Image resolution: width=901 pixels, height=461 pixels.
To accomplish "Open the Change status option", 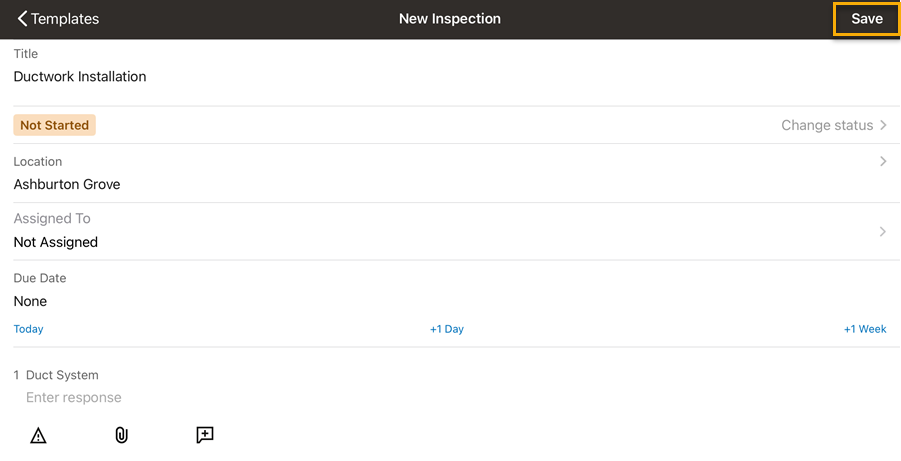I will click(827, 126).
